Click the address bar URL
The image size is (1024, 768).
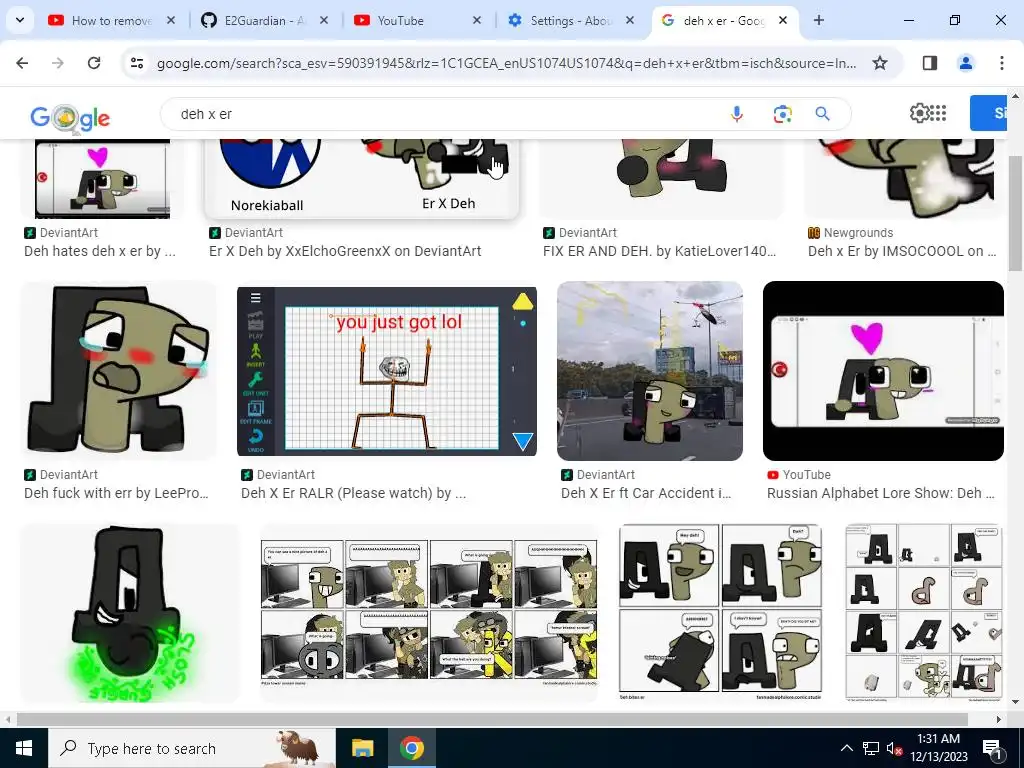[x=506, y=63]
